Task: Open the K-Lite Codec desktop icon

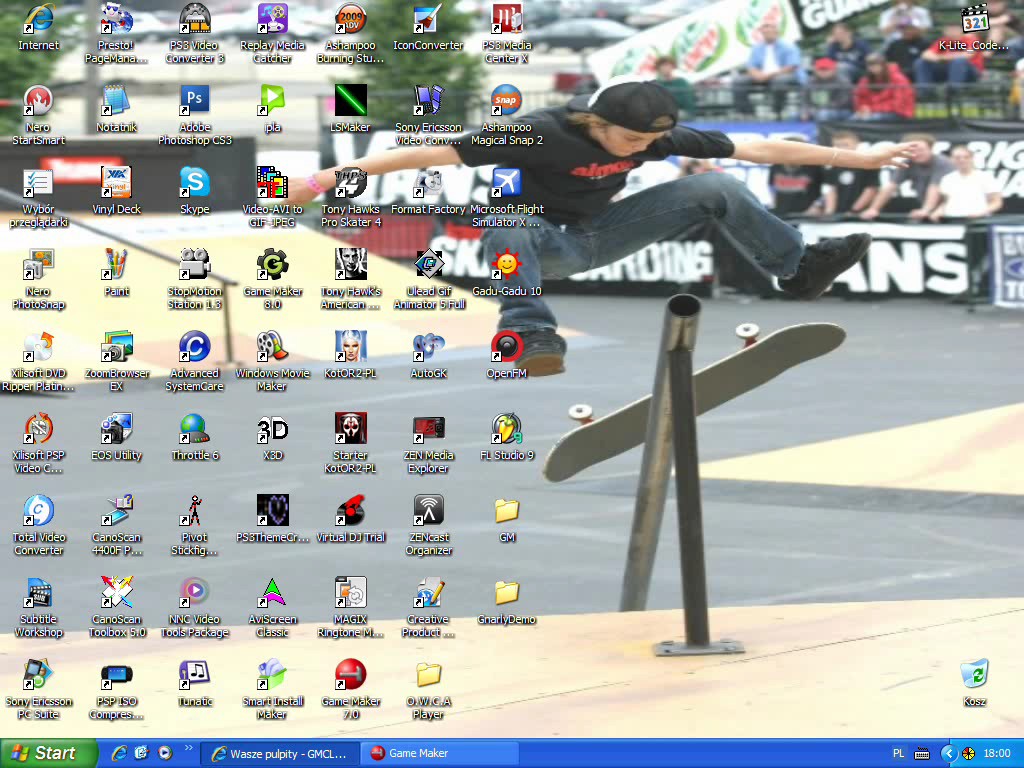Action: click(x=974, y=20)
